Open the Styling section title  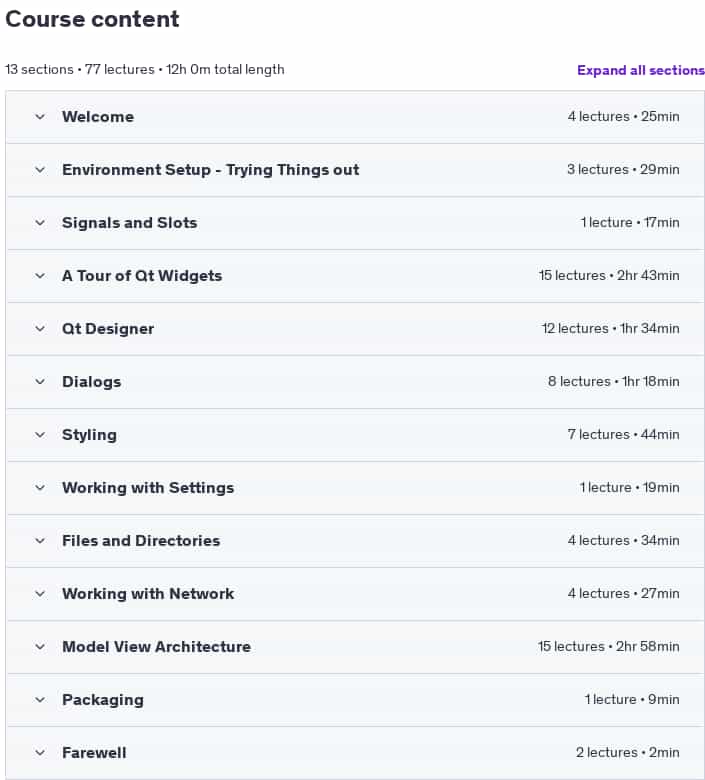pos(90,435)
